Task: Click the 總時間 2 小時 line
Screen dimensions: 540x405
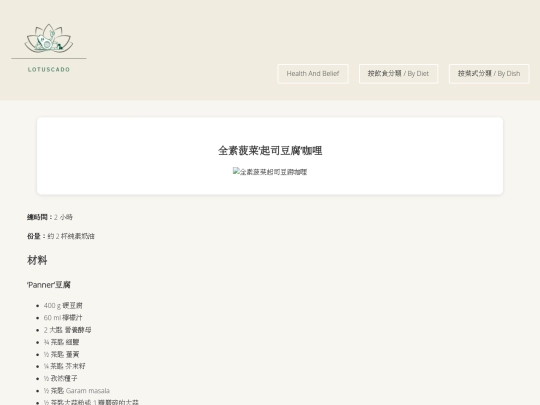Action: (50, 217)
